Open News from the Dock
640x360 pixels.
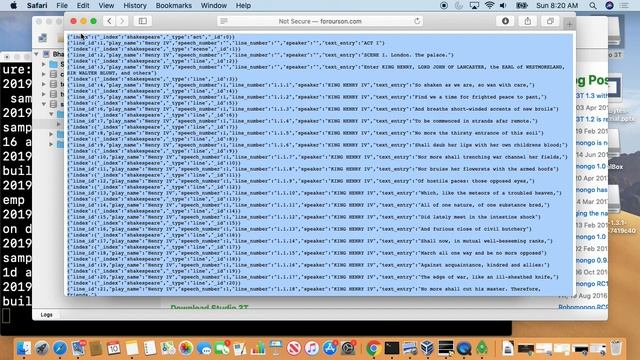coord(294,348)
